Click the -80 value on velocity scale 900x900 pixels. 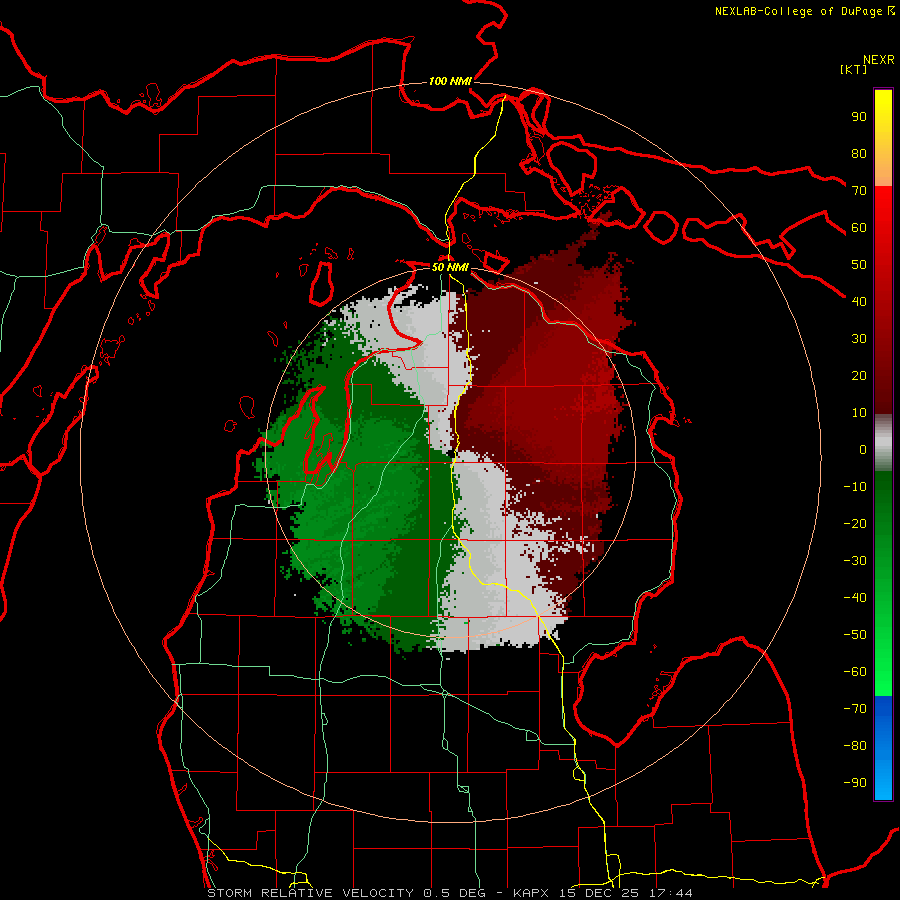[855, 746]
